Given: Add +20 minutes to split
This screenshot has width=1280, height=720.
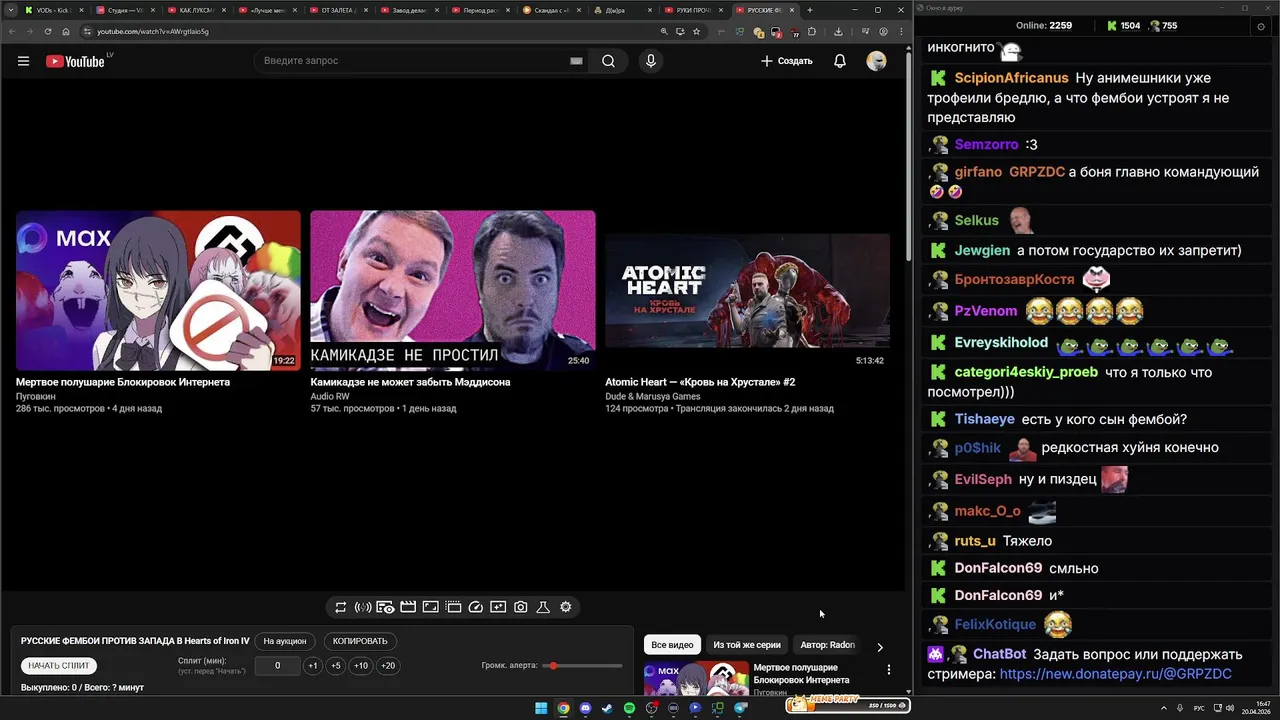Looking at the screenshot, I should click(x=388, y=666).
